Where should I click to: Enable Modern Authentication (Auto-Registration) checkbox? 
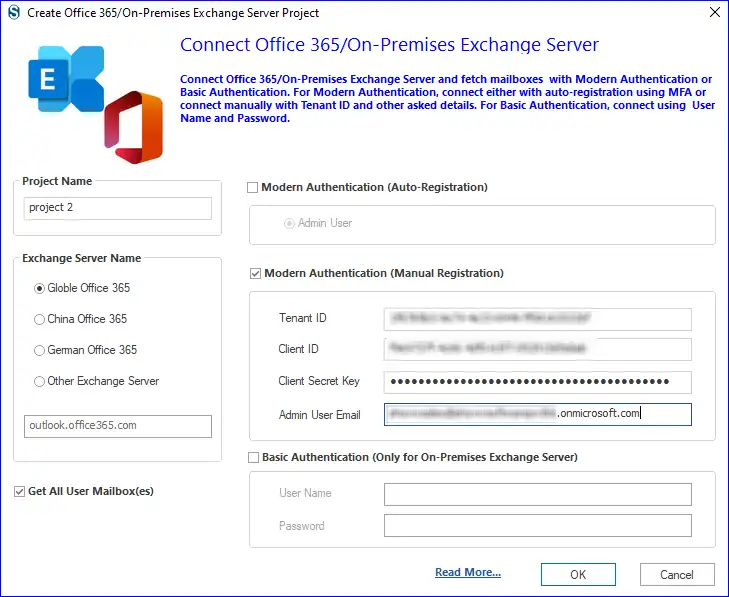pos(252,187)
